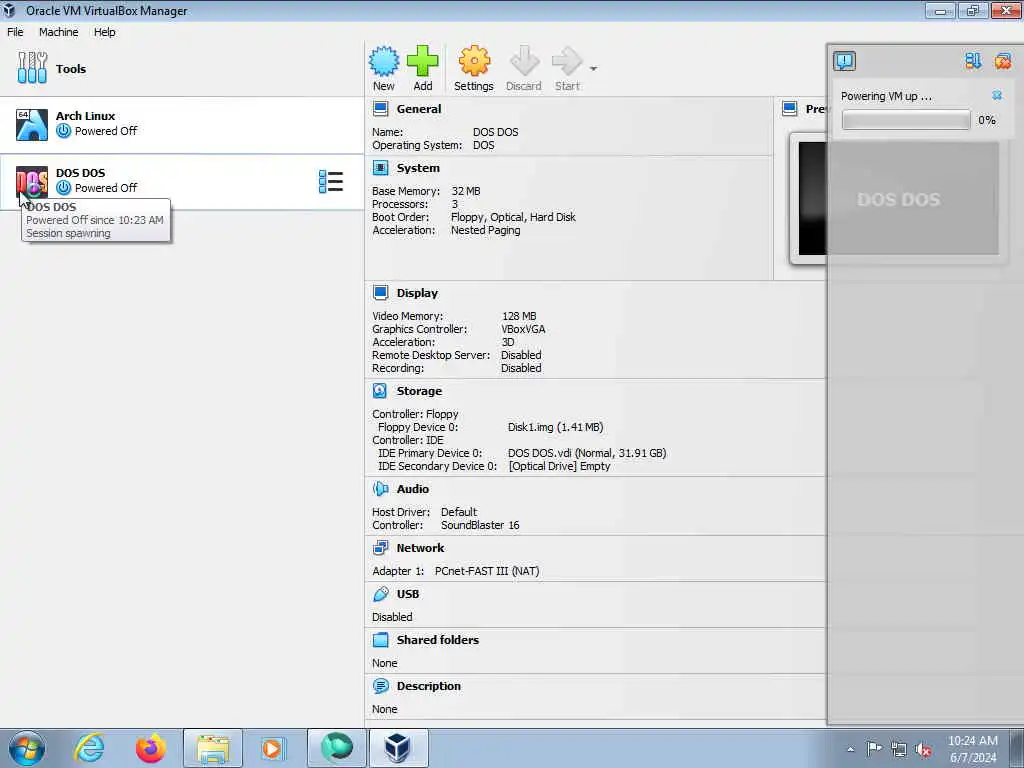Open Settings with the gear icon
The width and height of the screenshot is (1024, 768).
474,61
